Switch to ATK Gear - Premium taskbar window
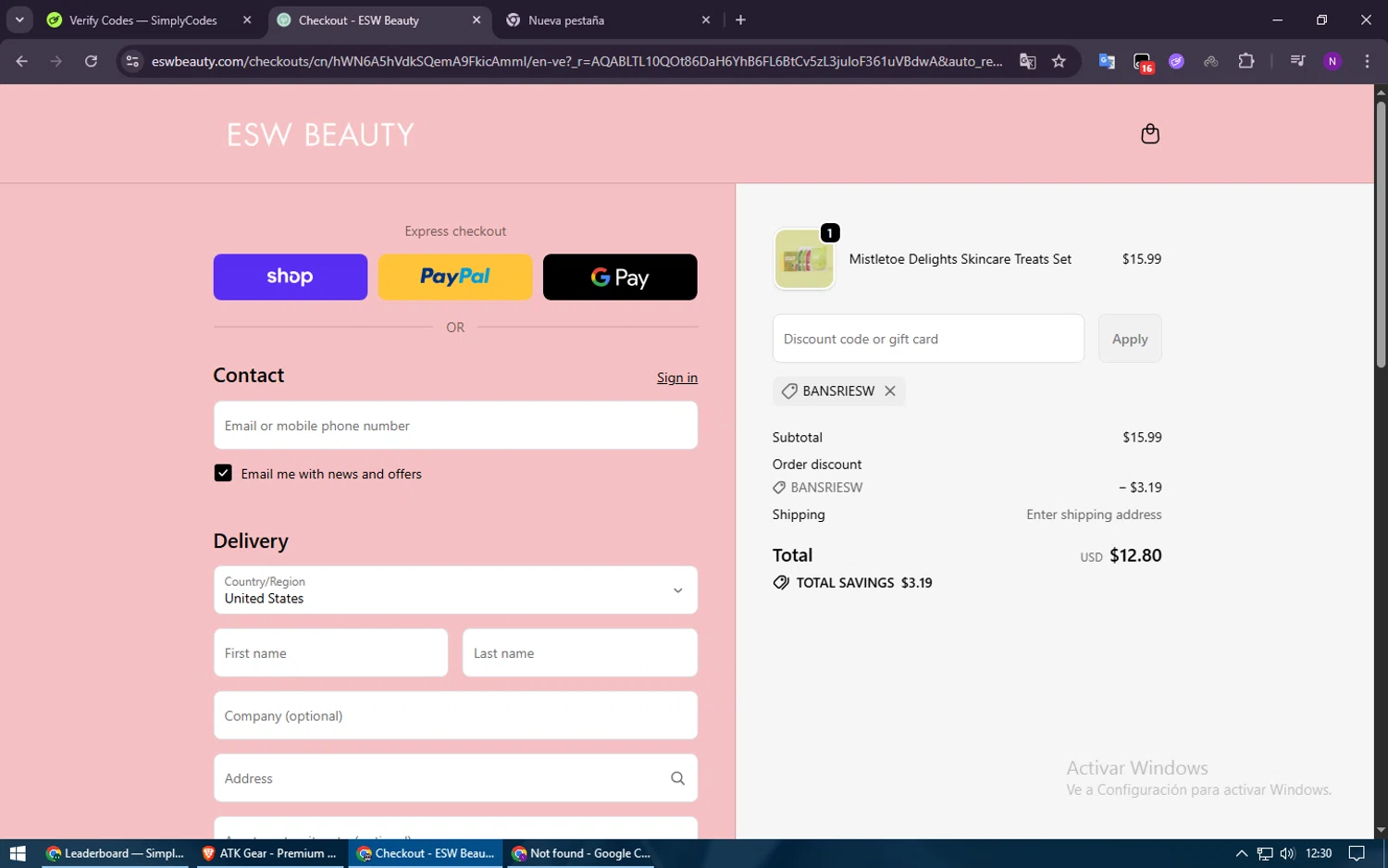 [x=269, y=853]
